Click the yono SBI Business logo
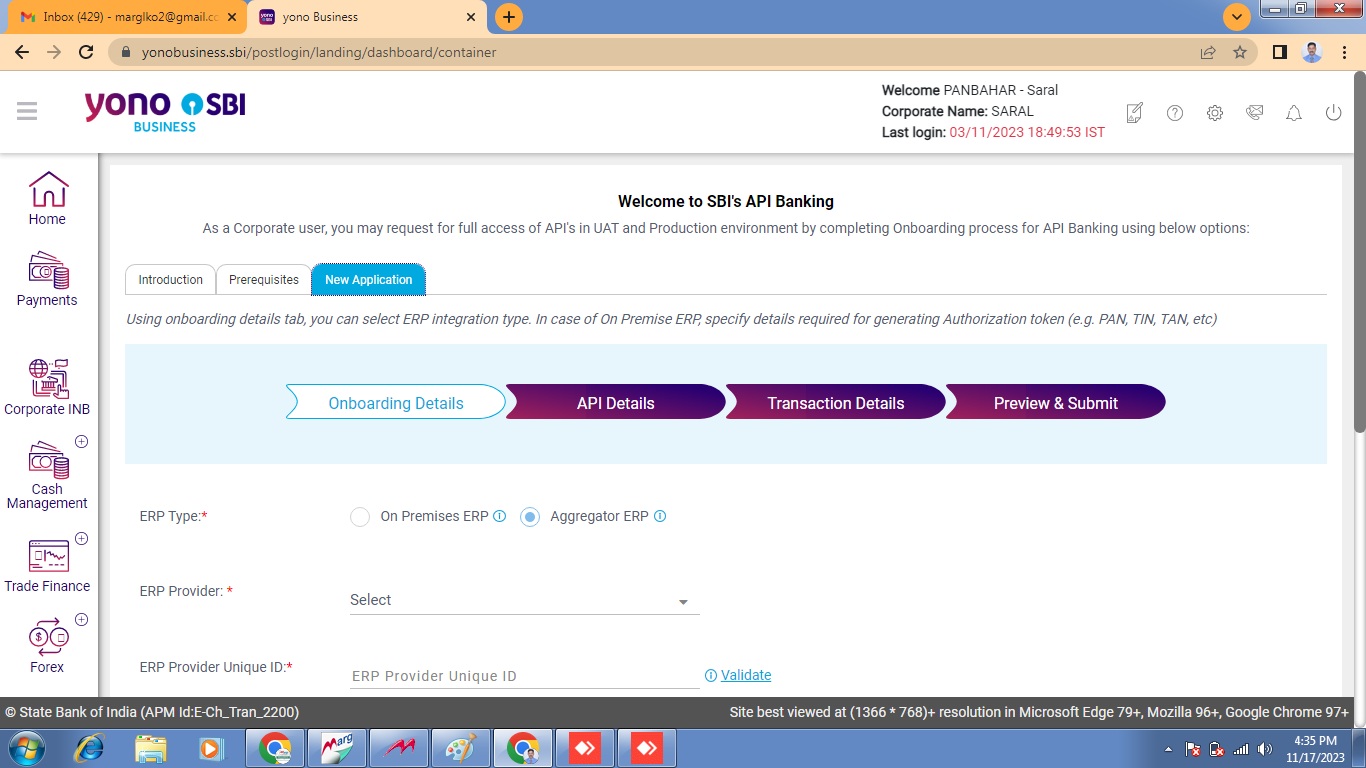This screenshot has height=768, width=1366. point(165,111)
